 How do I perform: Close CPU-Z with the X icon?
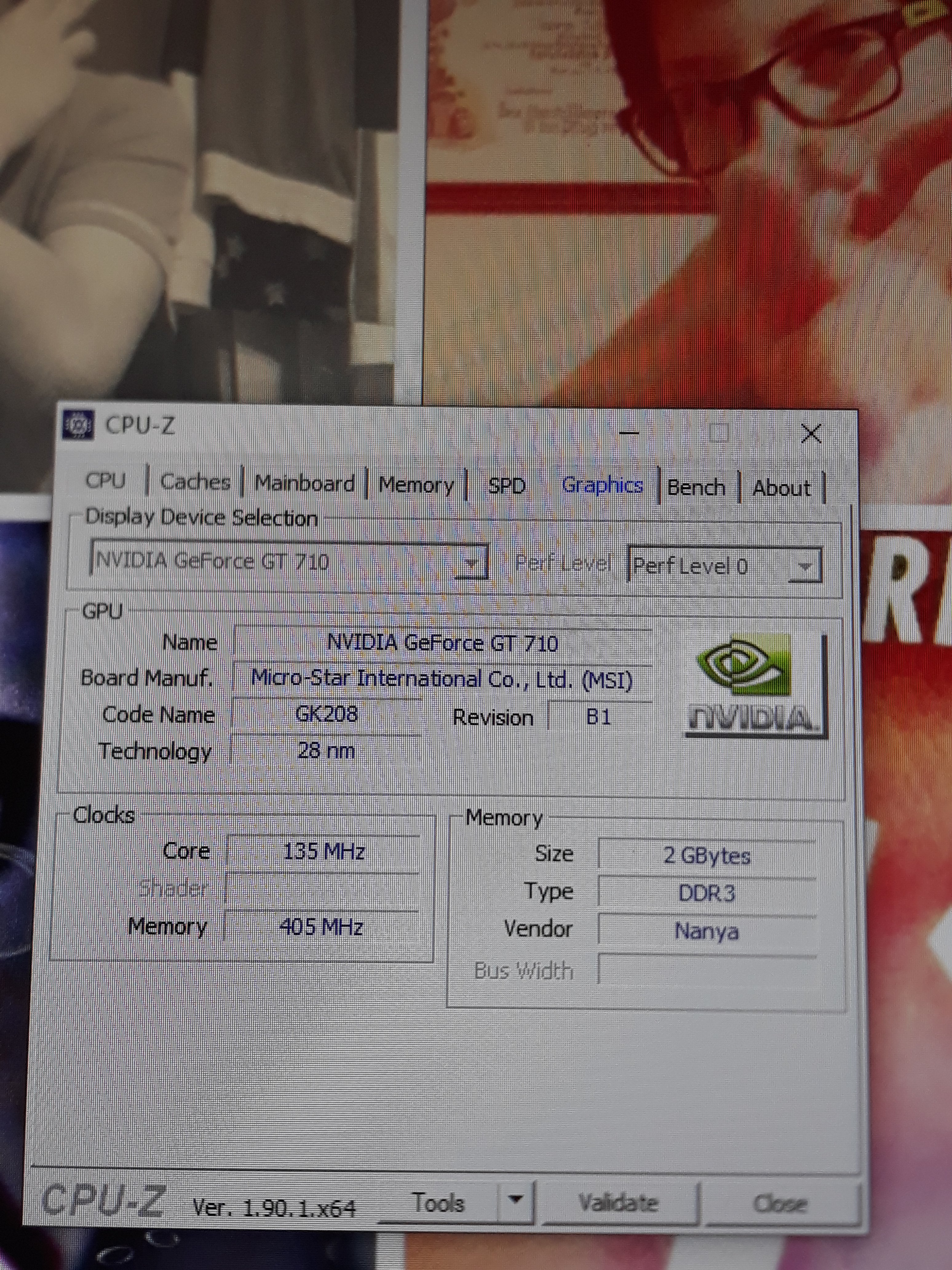tap(811, 433)
